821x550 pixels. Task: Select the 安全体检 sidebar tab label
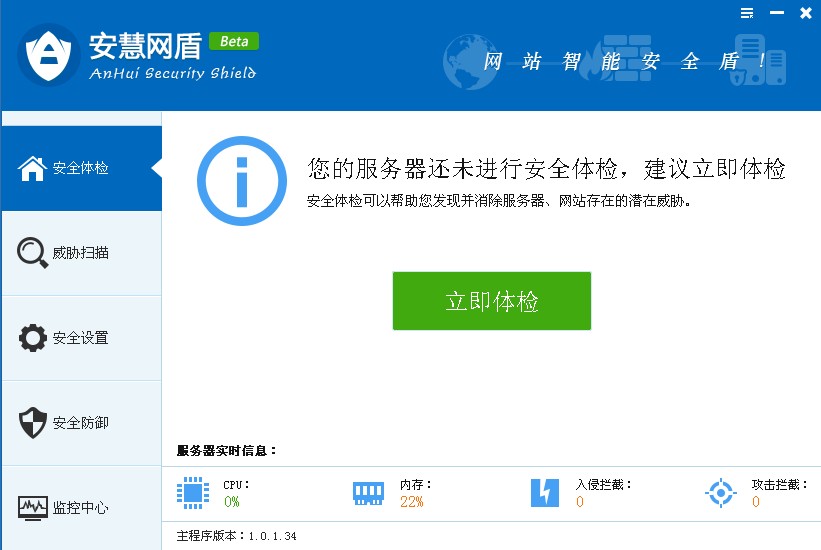tap(81, 168)
